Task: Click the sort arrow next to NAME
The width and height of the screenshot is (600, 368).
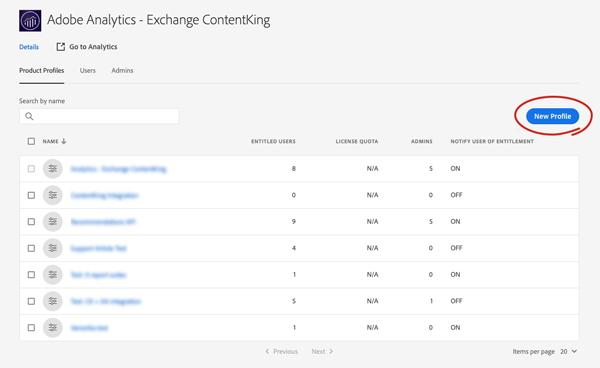Action: [x=64, y=141]
